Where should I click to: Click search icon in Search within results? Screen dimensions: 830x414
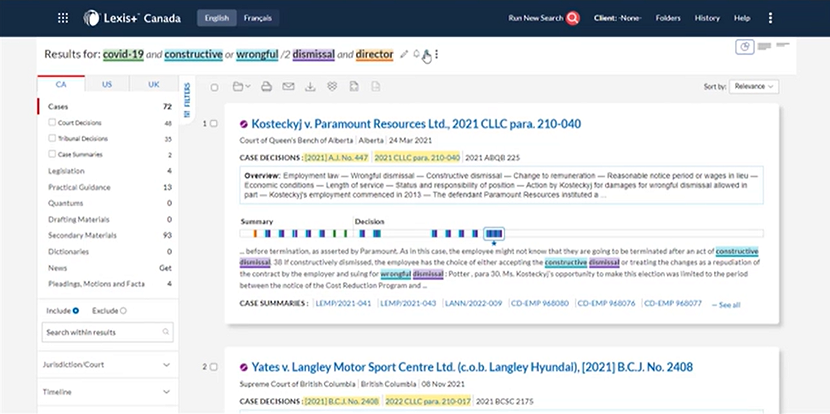(166, 332)
